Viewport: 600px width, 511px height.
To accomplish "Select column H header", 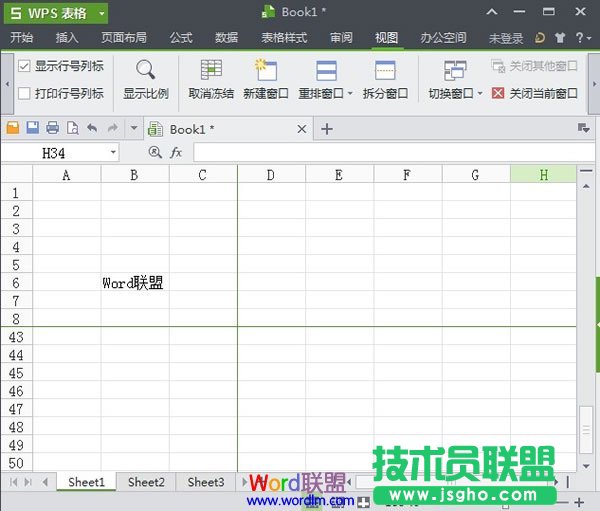I will coord(543,175).
